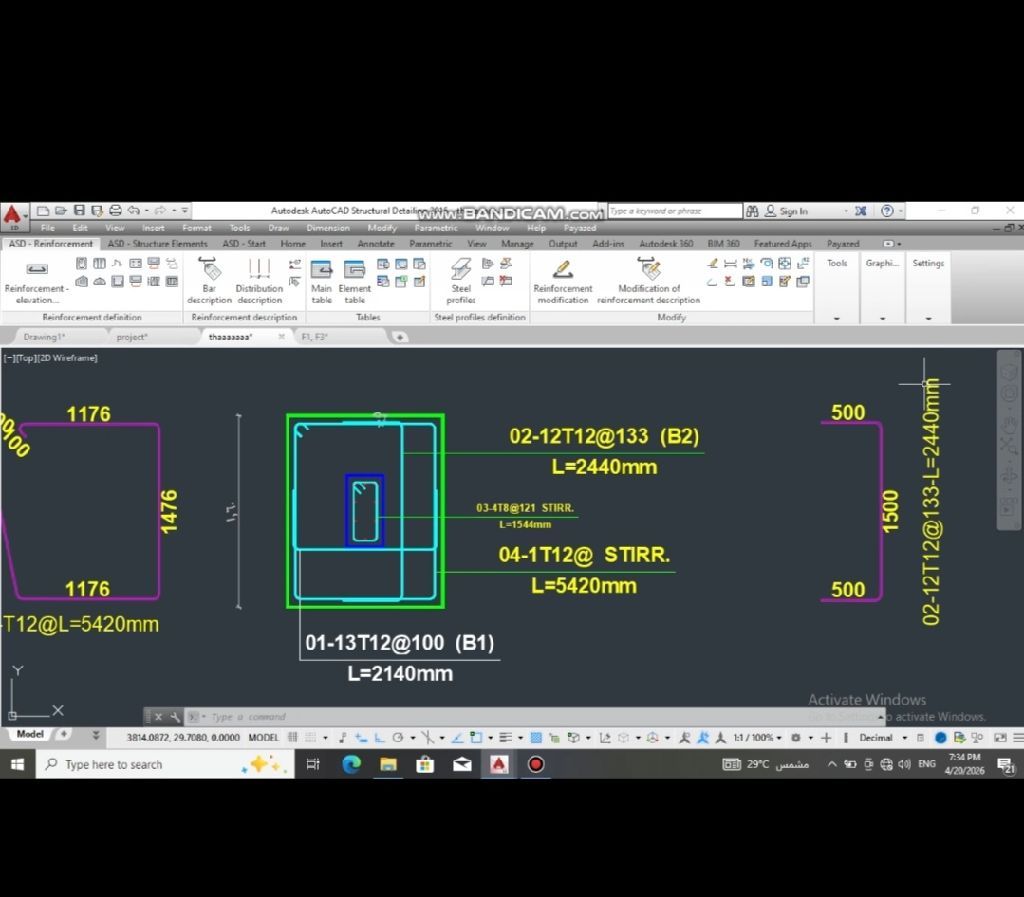Toggle Ortho mode in status bar
Viewport: 1024px width, 897px height.
[x=379, y=738]
